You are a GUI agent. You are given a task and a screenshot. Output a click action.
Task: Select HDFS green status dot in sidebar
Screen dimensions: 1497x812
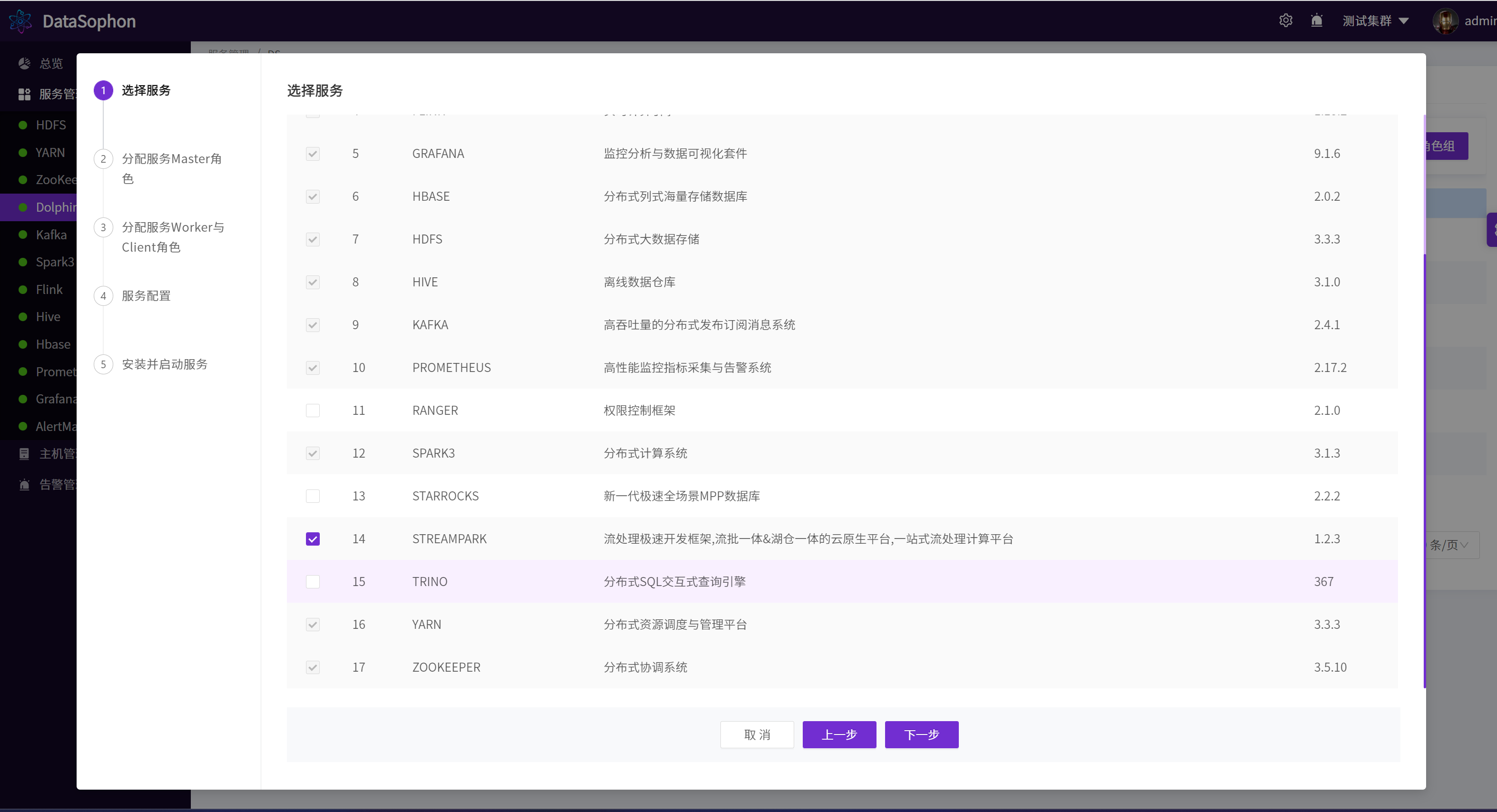click(23, 125)
